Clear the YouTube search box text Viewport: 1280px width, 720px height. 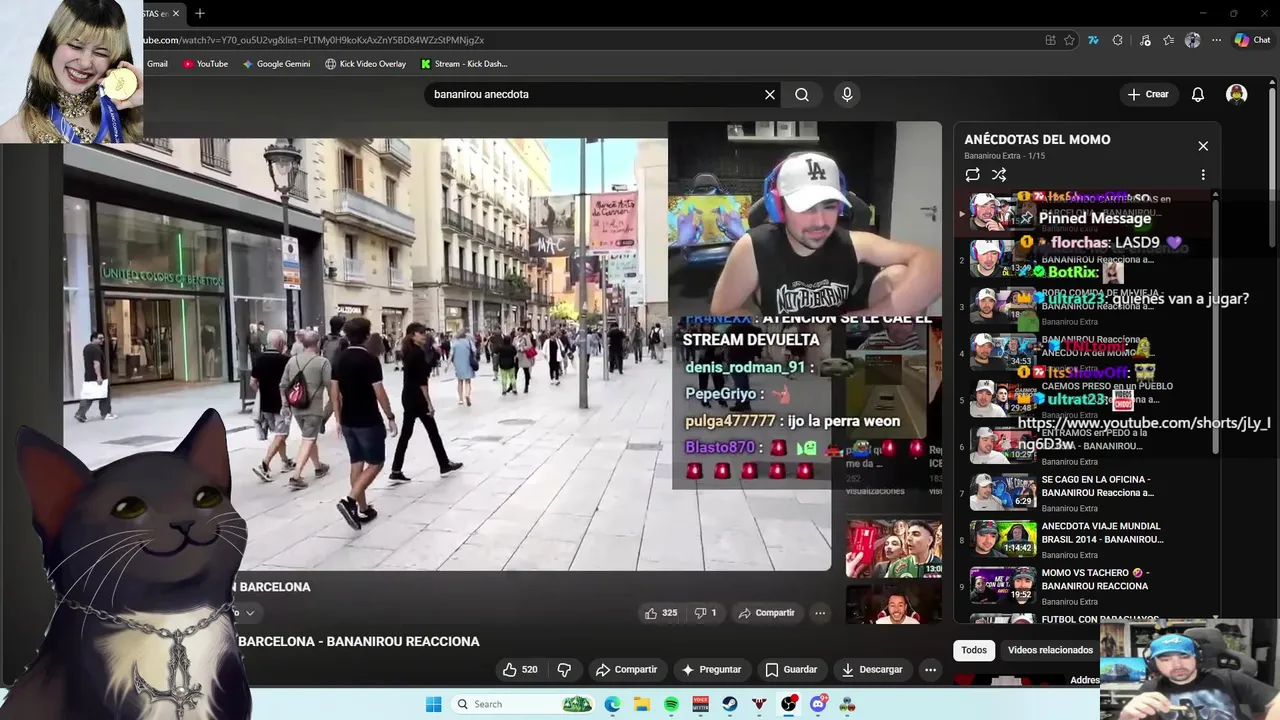tap(770, 94)
